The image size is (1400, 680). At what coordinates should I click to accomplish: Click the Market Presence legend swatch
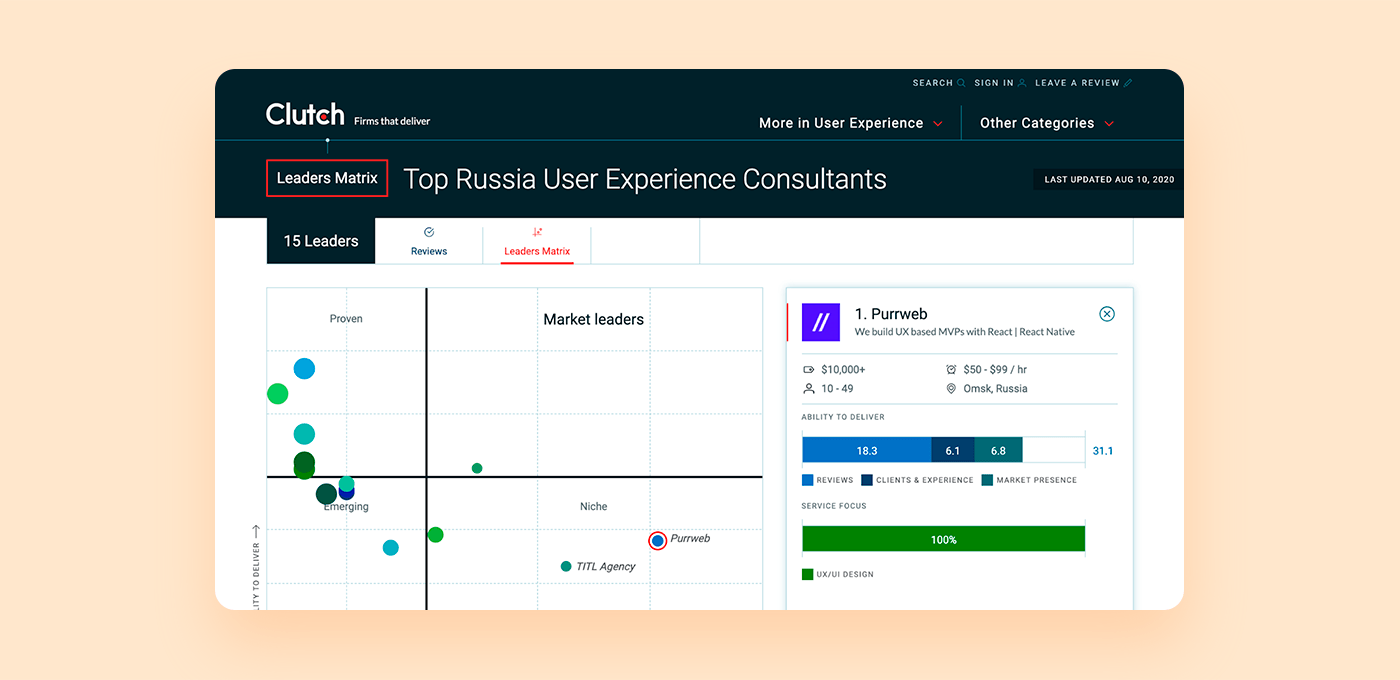[x=987, y=480]
